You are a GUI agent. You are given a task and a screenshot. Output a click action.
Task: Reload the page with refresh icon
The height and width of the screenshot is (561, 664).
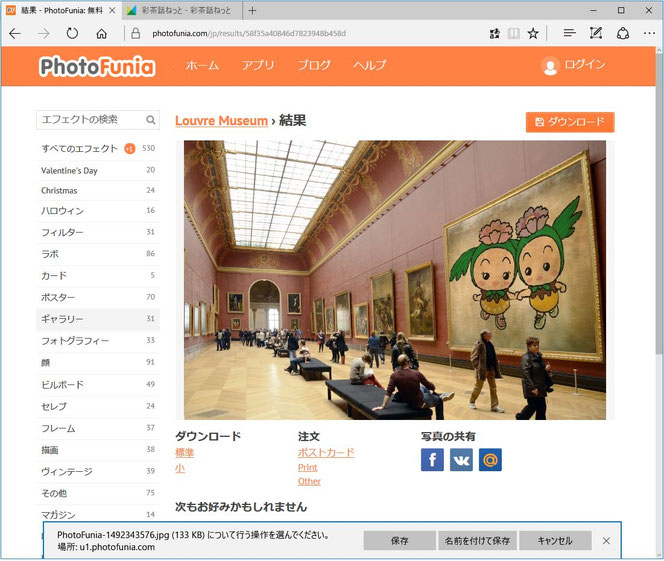72,33
